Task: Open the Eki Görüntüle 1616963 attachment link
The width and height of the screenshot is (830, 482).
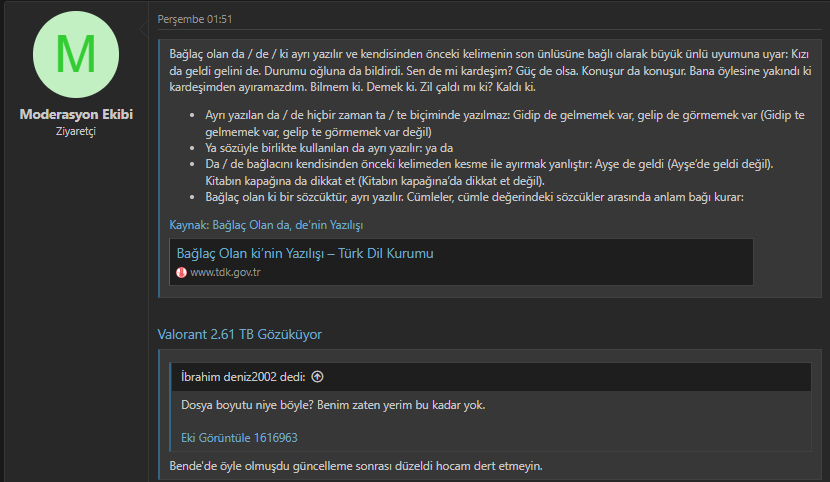Action: pos(239,438)
